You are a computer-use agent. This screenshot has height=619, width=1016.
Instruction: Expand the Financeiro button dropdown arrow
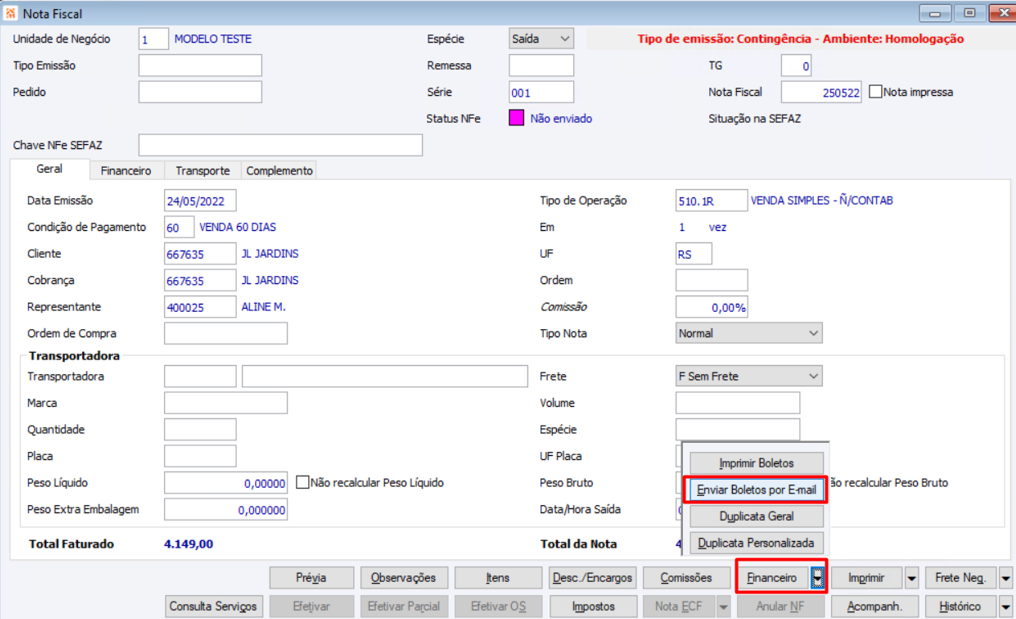click(818, 578)
